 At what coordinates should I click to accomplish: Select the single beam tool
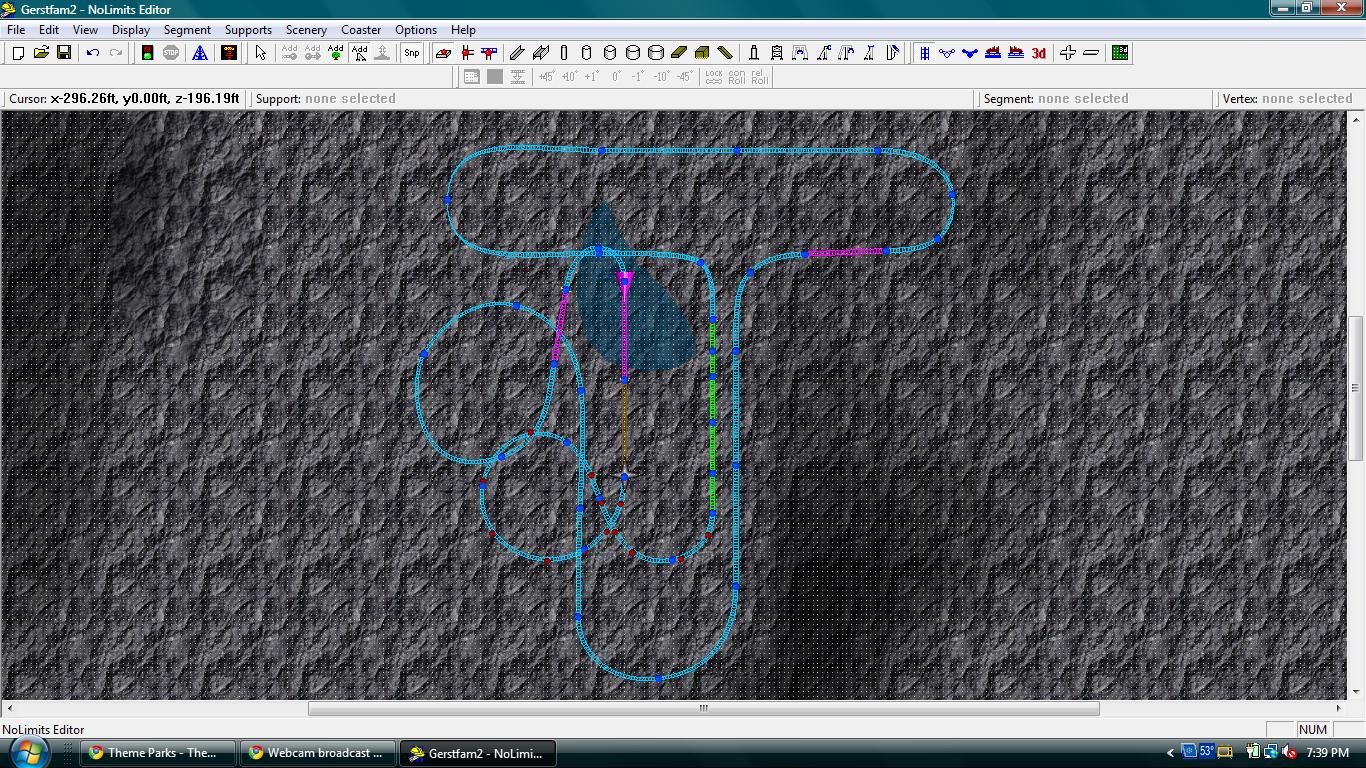pos(517,53)
